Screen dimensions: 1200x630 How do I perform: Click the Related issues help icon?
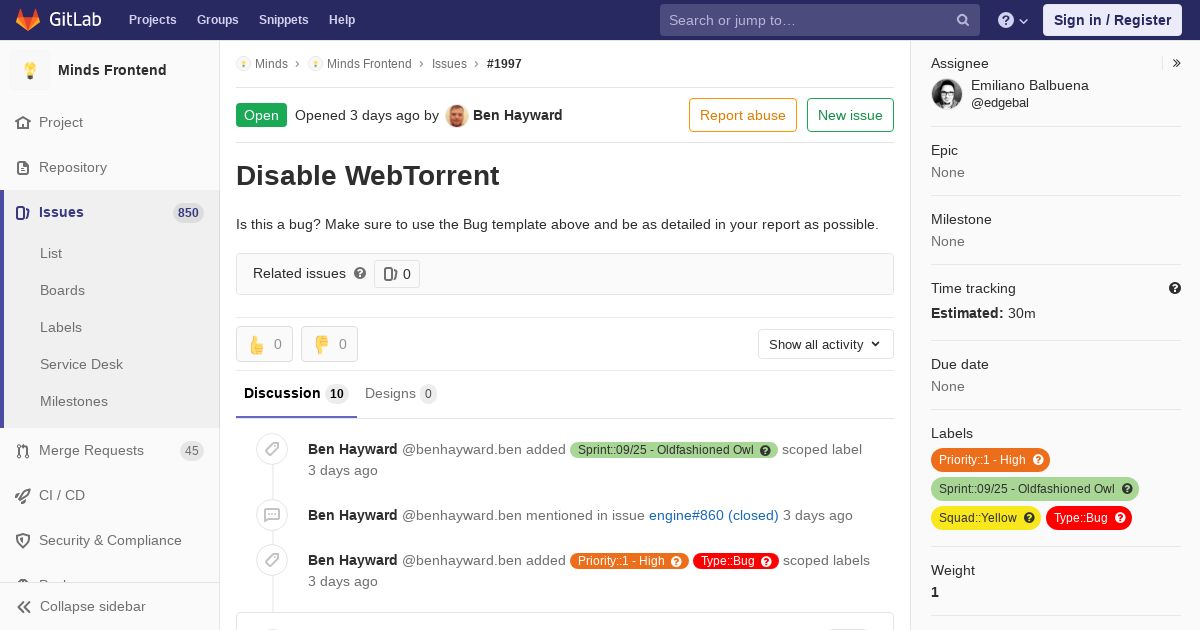point(360,273)
